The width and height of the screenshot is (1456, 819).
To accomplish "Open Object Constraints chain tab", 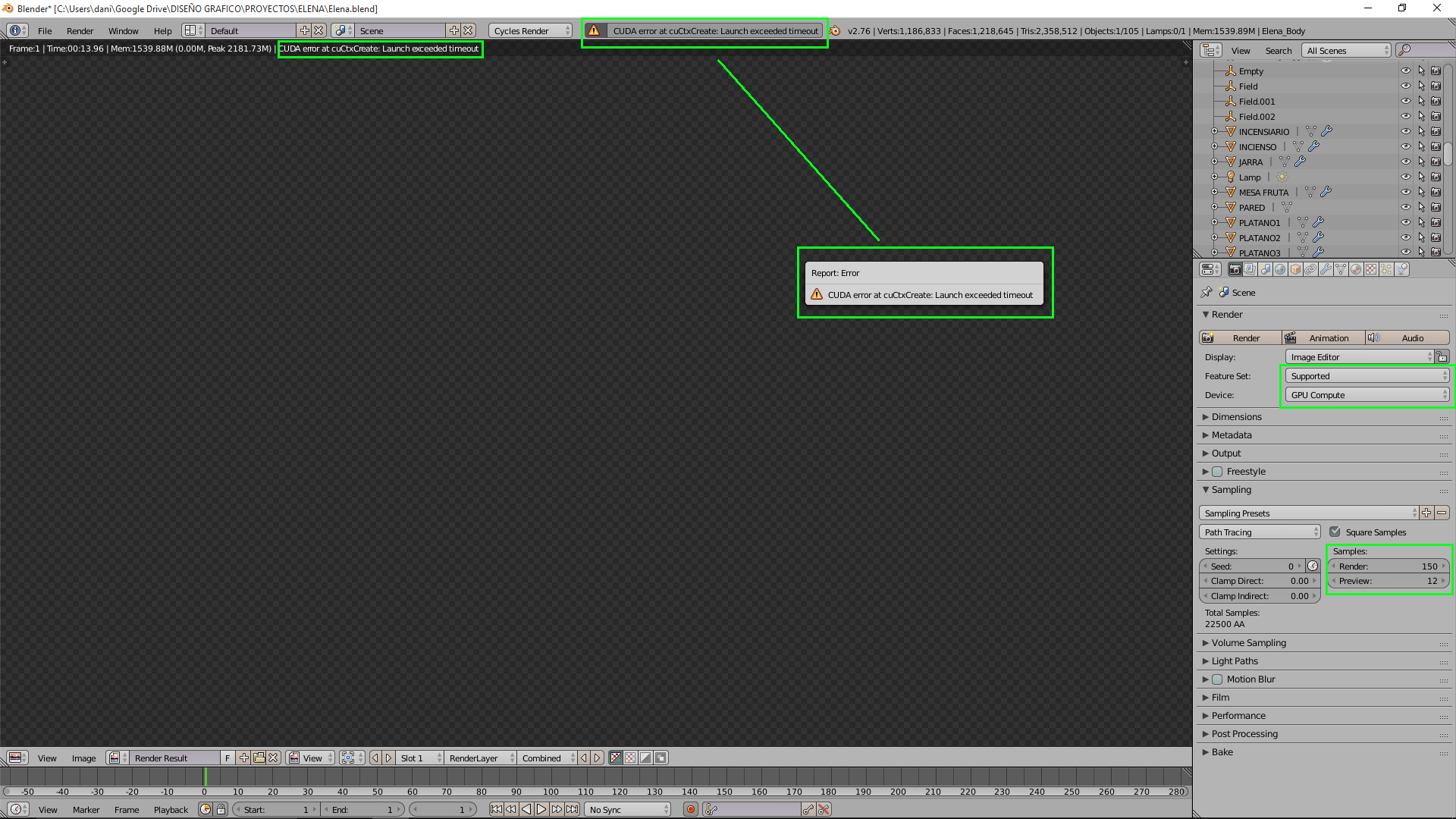I will [x=1310, y=269].
